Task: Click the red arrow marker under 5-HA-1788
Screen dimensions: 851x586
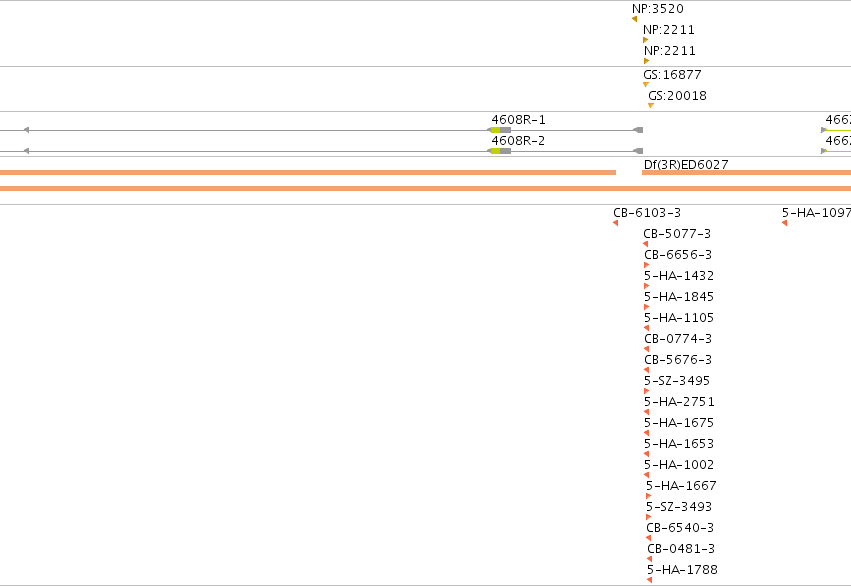Action: 650,581
